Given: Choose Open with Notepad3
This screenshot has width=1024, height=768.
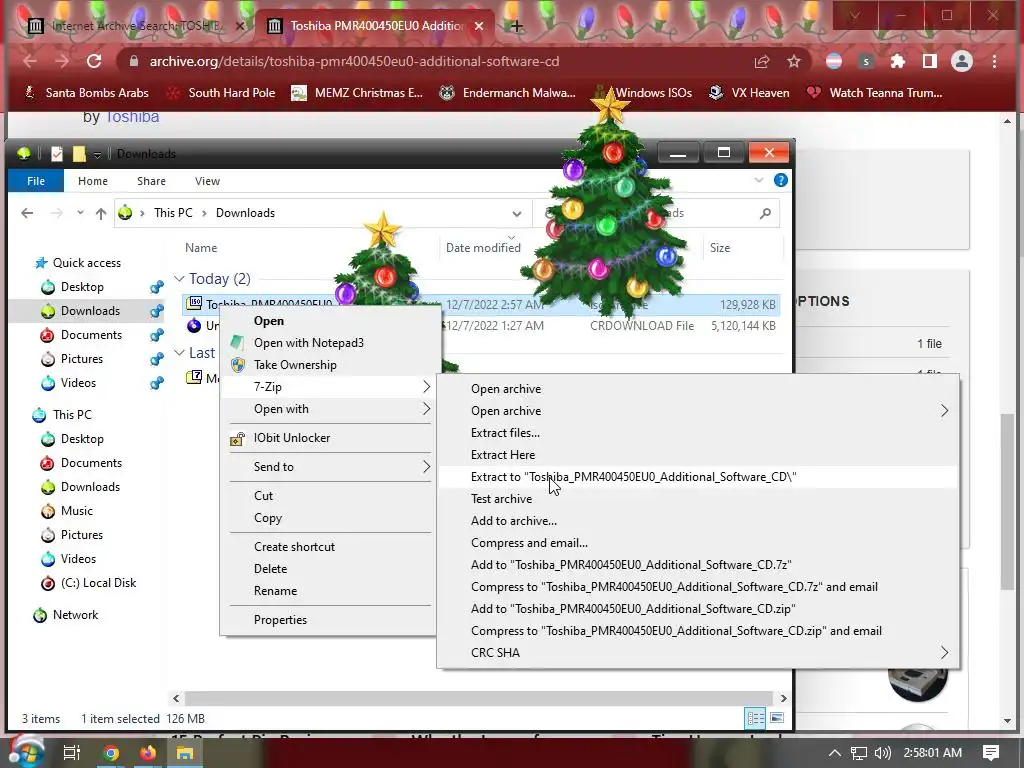Looking at the screenshot, I should pos(328,343).
